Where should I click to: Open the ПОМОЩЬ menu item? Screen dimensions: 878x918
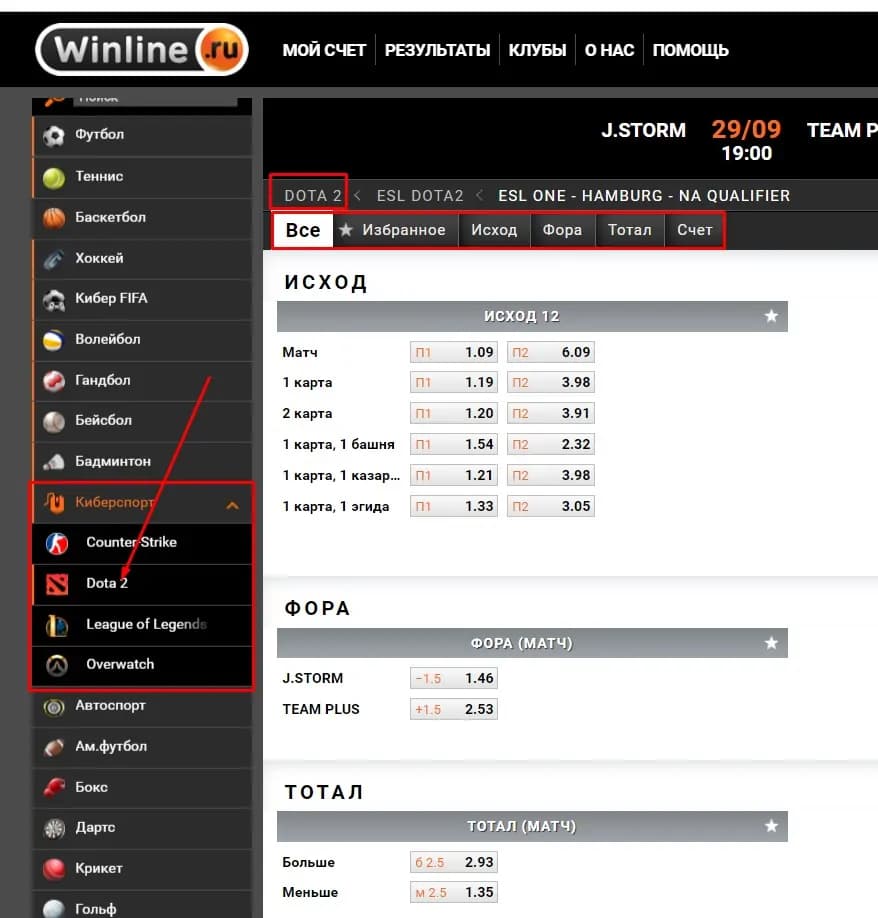pos(691,50)
